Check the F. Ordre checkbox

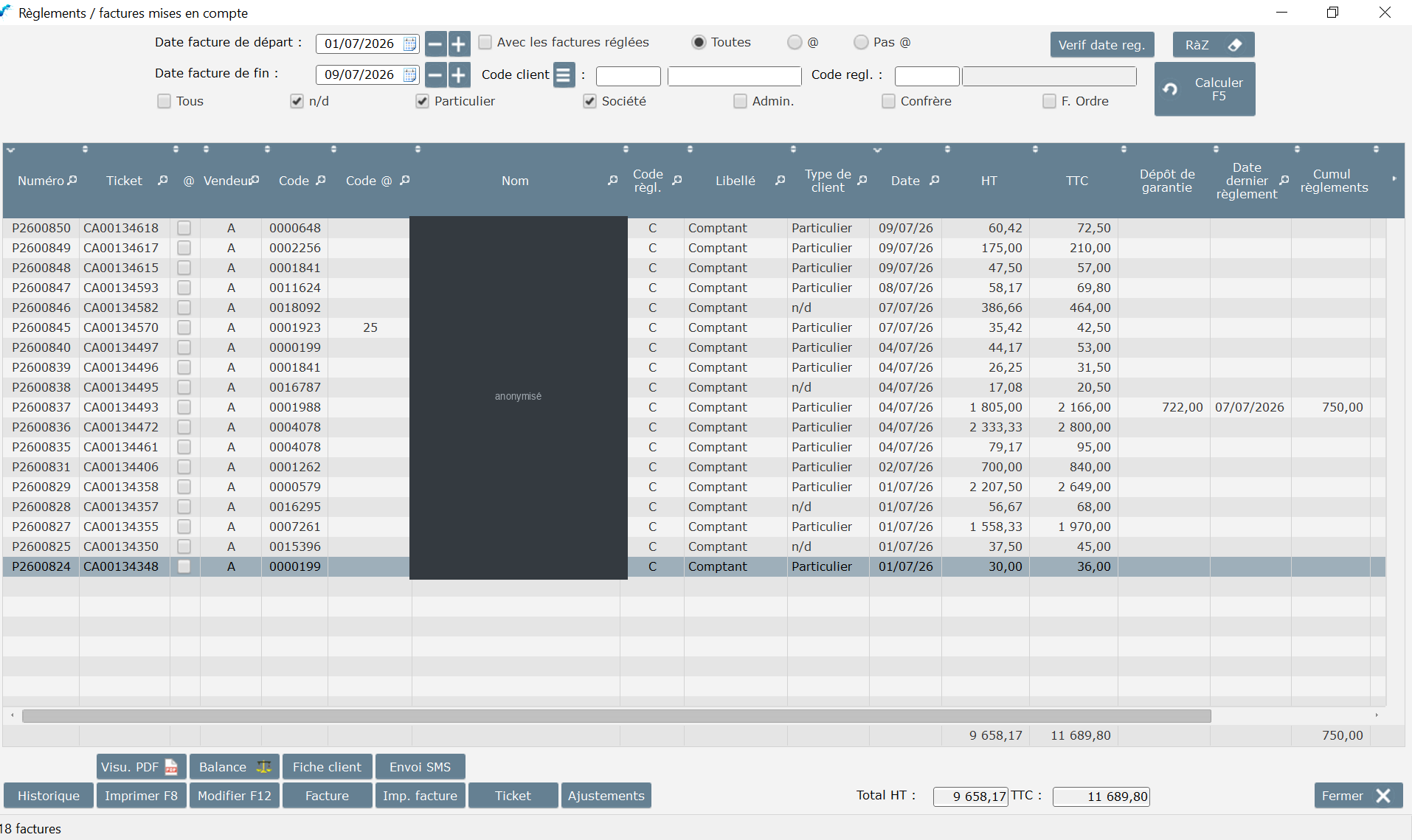[x=1049, y=101]
